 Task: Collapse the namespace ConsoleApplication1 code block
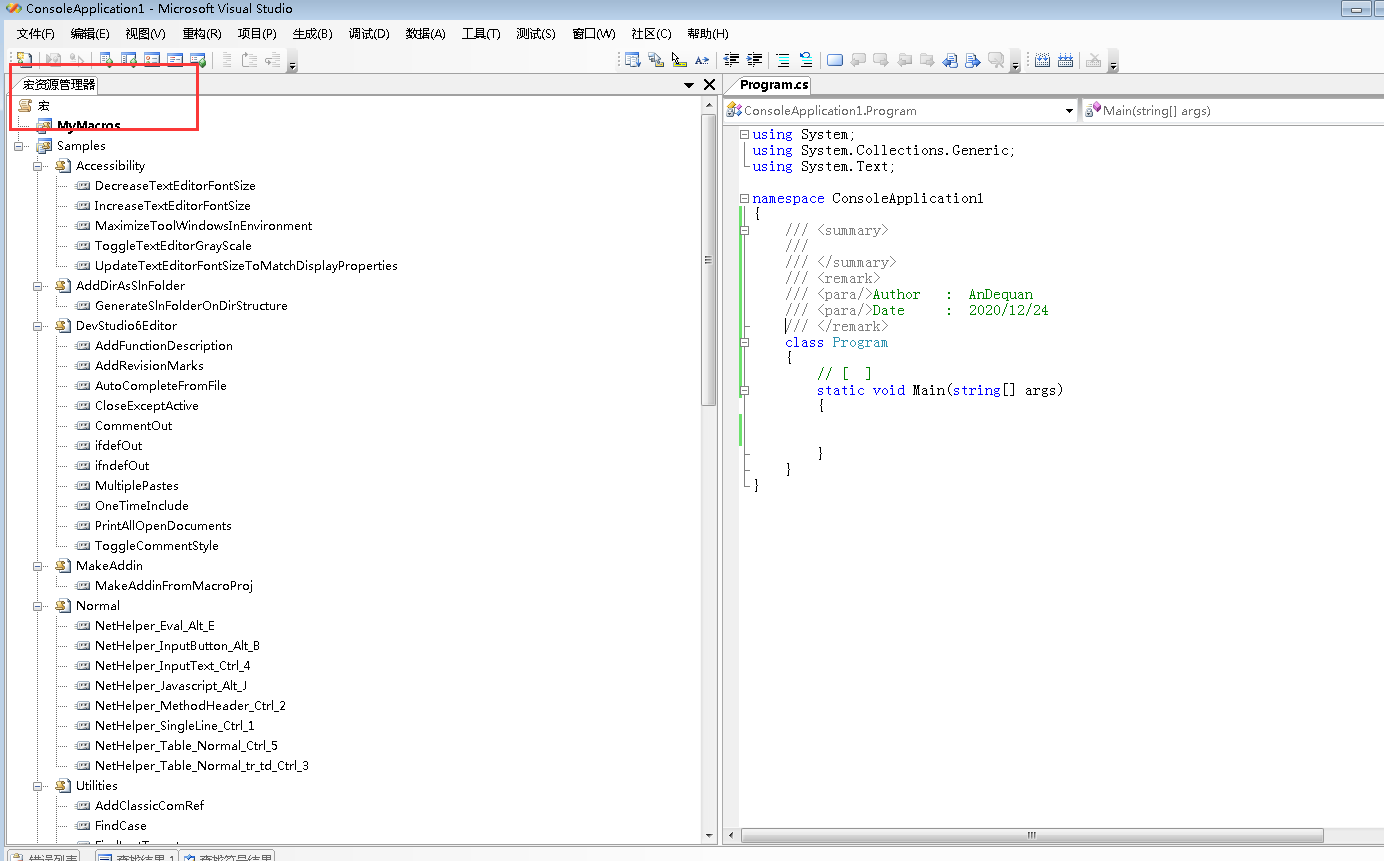[745, 198]
